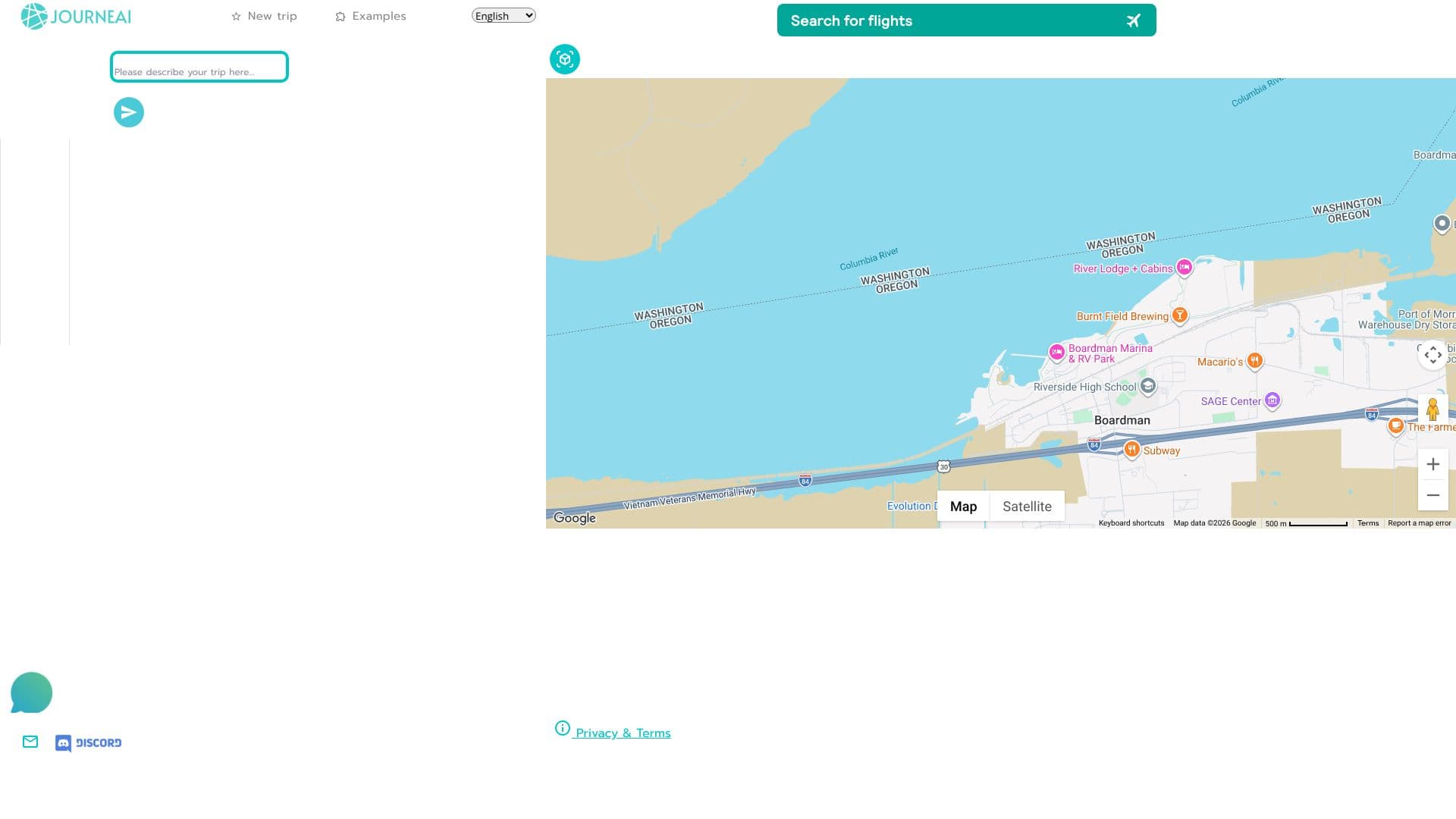
Task: Click The Farmer's coffee cup pin
Action: click(1395, 426)
